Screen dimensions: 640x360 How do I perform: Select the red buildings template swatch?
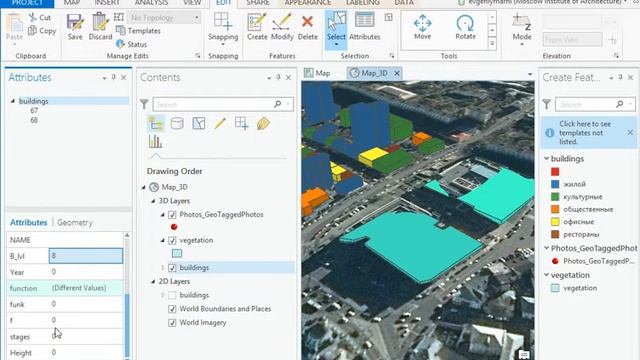click(x=555, y=171)
